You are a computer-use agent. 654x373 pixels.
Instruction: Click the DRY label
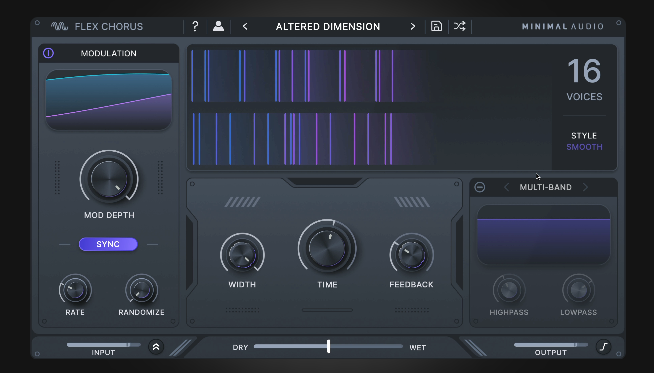[240, 348]
